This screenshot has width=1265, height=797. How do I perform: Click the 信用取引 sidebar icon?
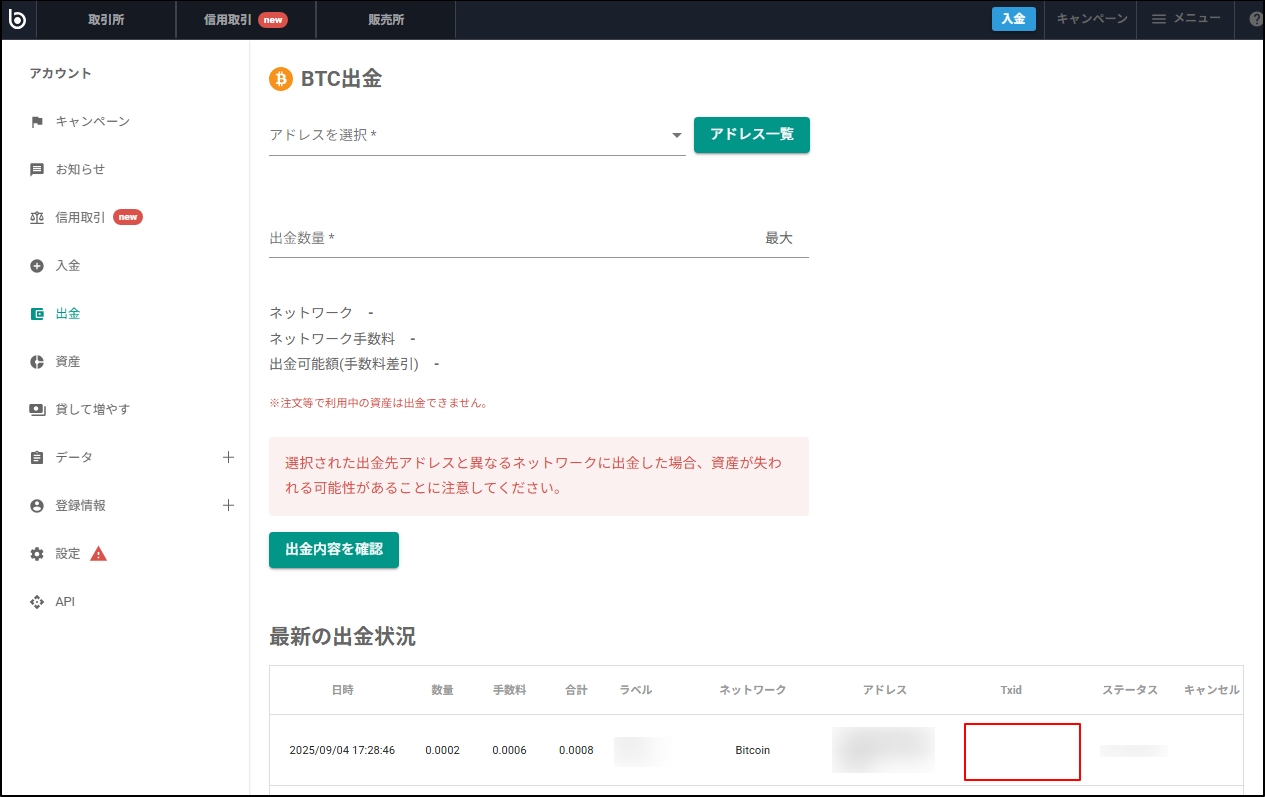tap(37, 217)
